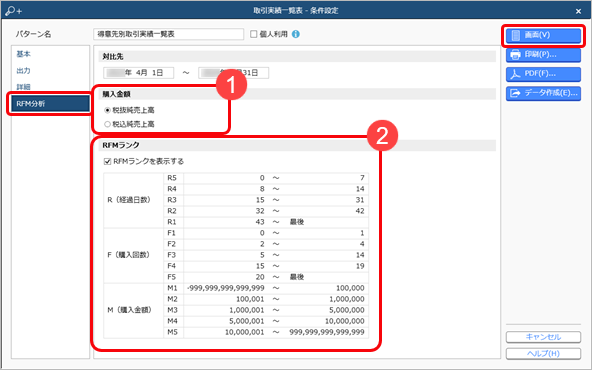This screenshot has width=592, height=370.
Task: Click the データ作成(E) button
Action: pyautogui.click(x=543, y=93)
